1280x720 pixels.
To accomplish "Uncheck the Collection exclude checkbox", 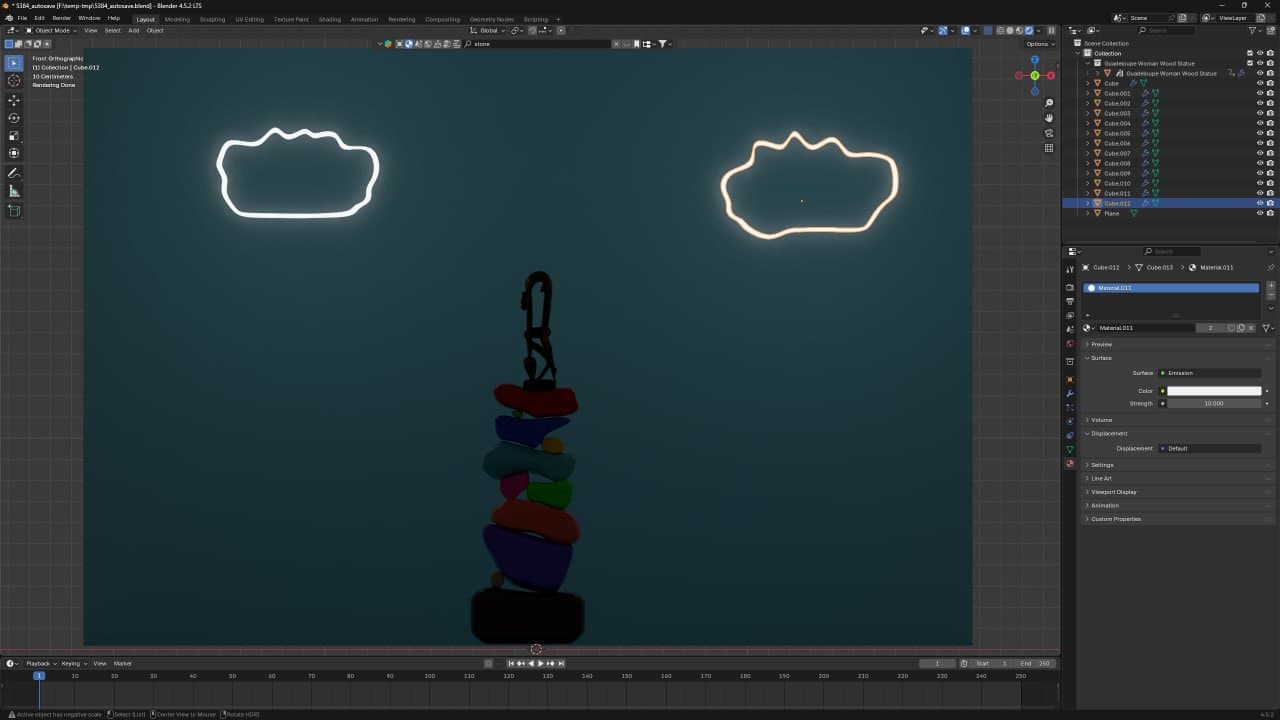I will tap(1249, 53).
